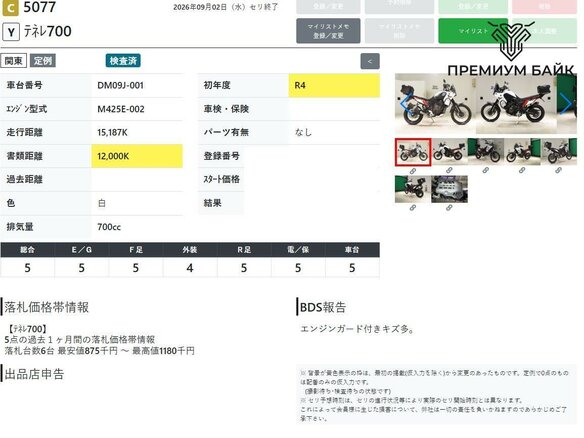Click the 電/保 score header

coord(298,250)
